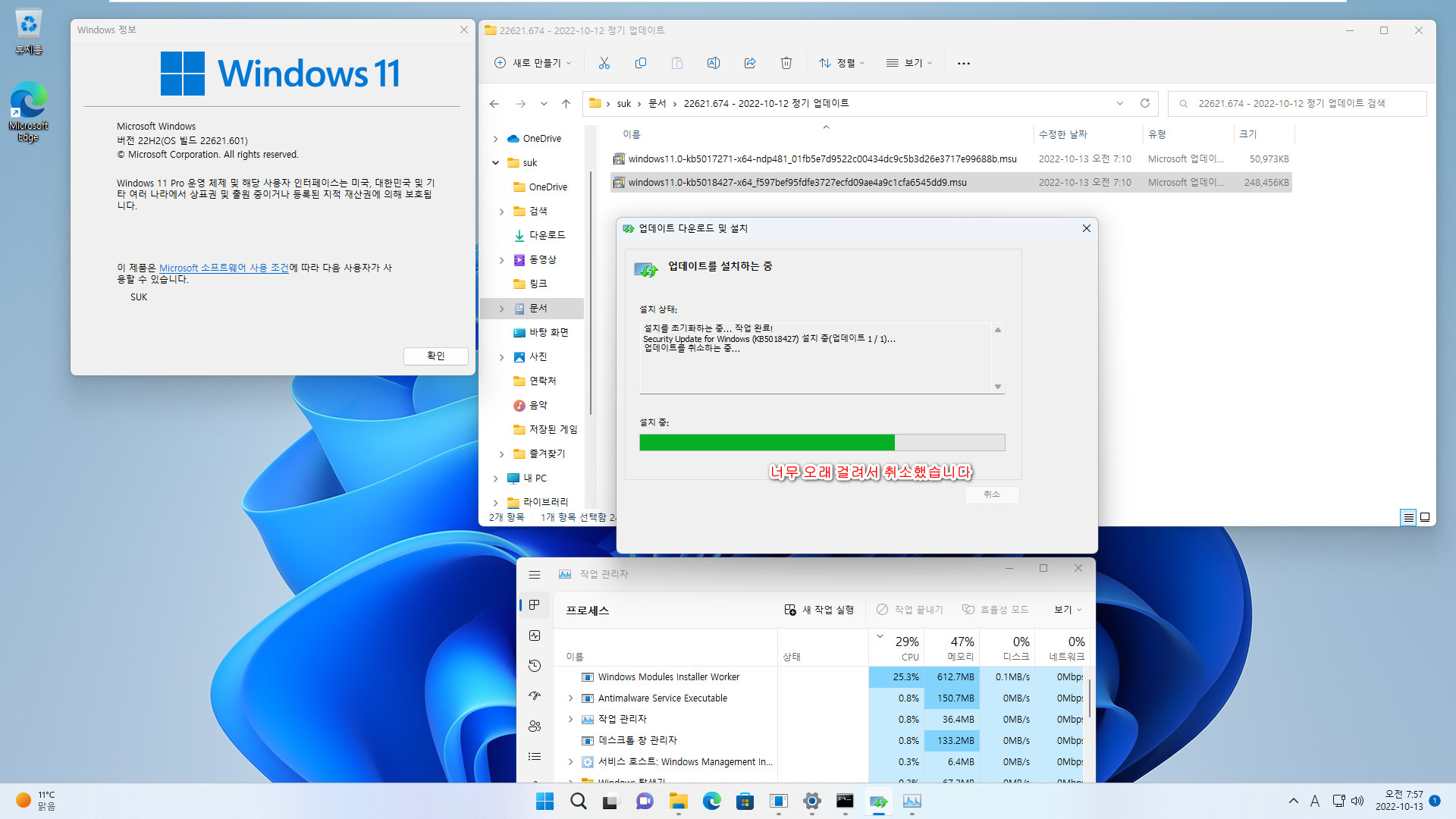Open Microsoft Store from taskbar
The image size is (1456, 819).
745,801
